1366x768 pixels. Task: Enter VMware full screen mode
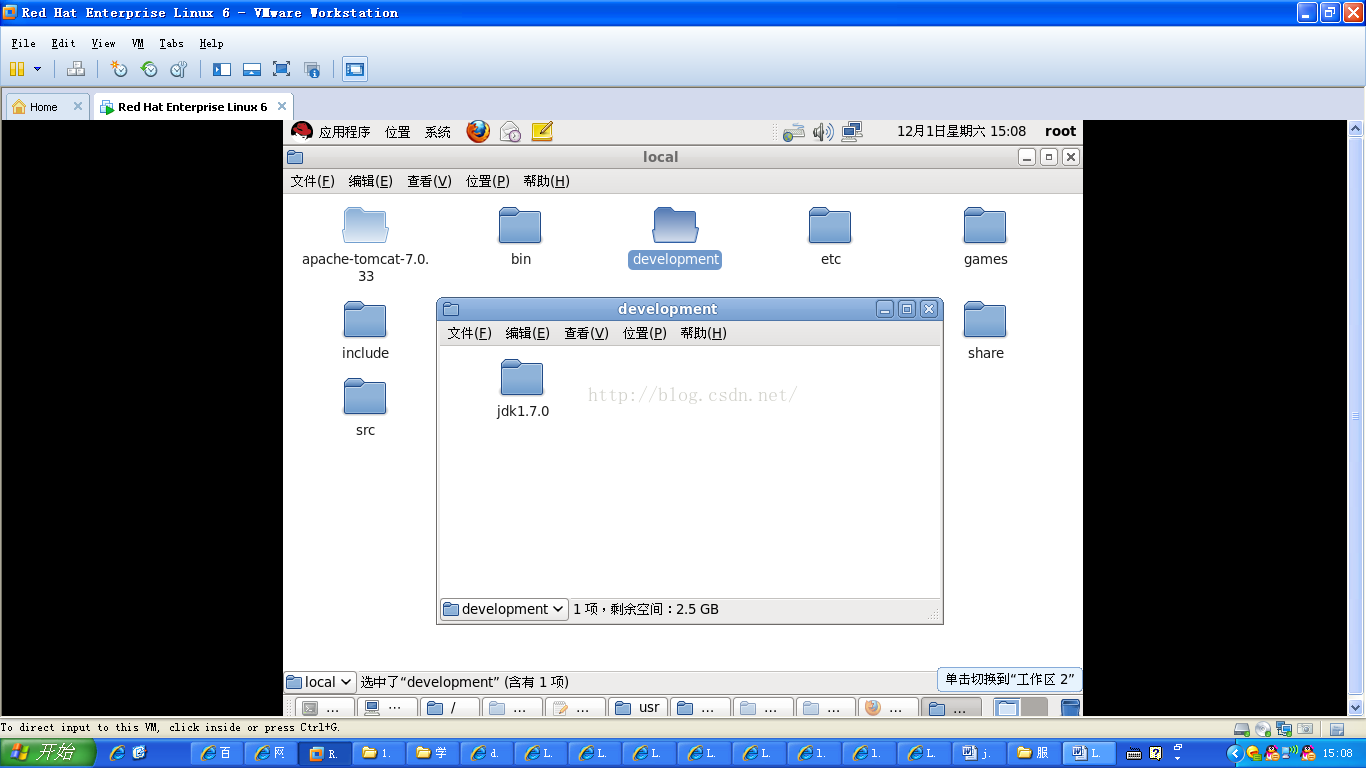click(x=282, y=69)
